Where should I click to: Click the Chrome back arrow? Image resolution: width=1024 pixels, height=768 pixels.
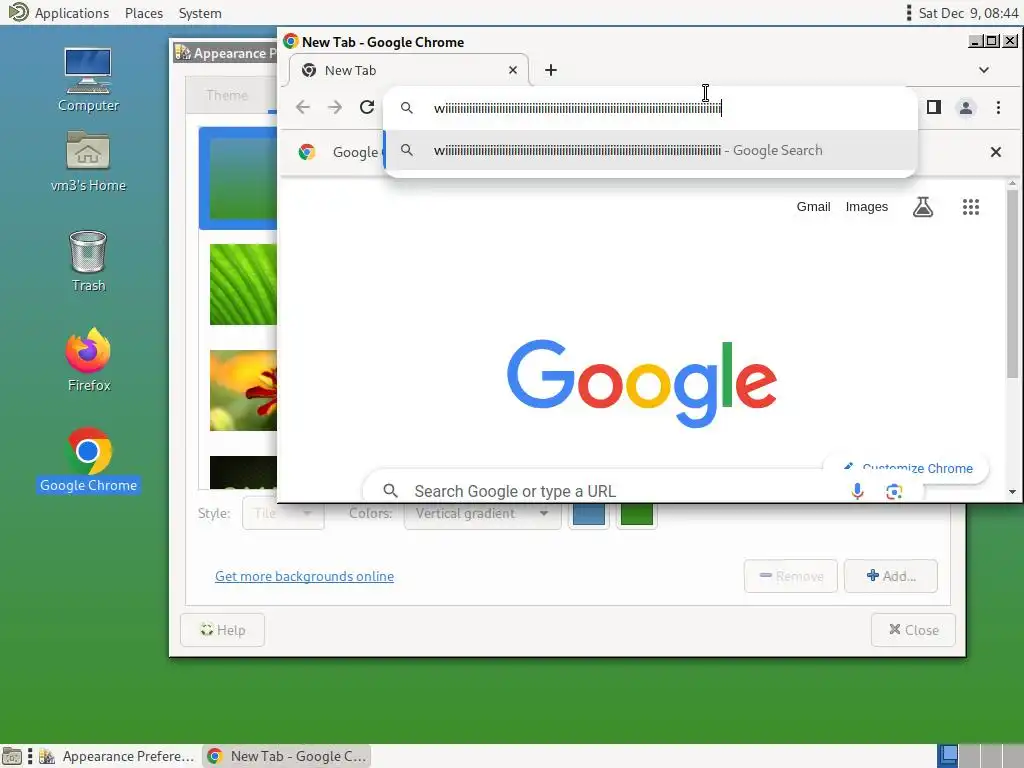coord(302,107)
